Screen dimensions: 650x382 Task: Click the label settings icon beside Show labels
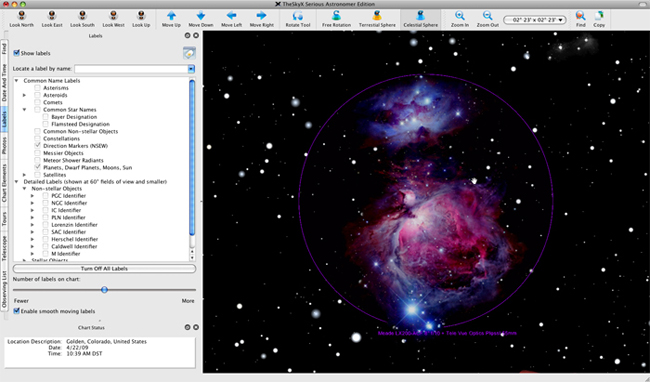click(189, 53)
